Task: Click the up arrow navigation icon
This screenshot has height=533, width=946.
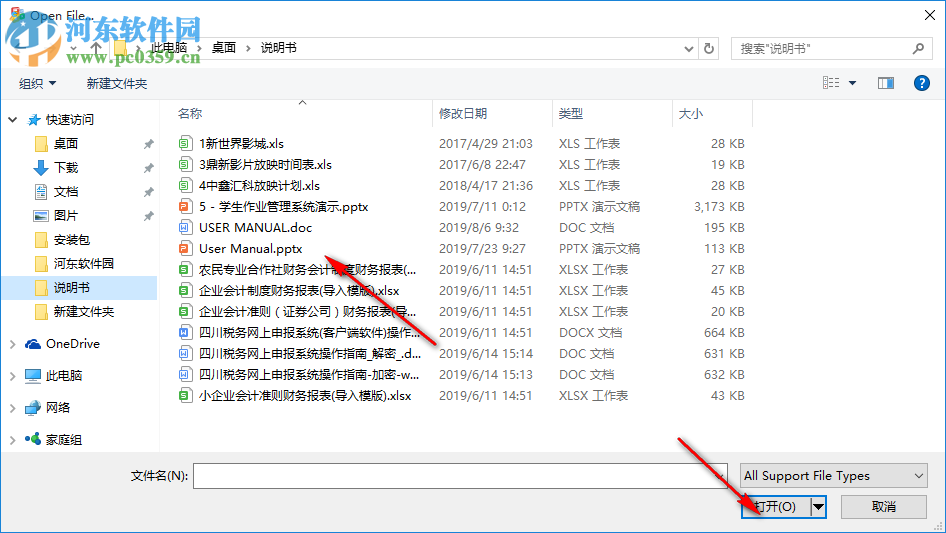Action: tap(96, 48)
